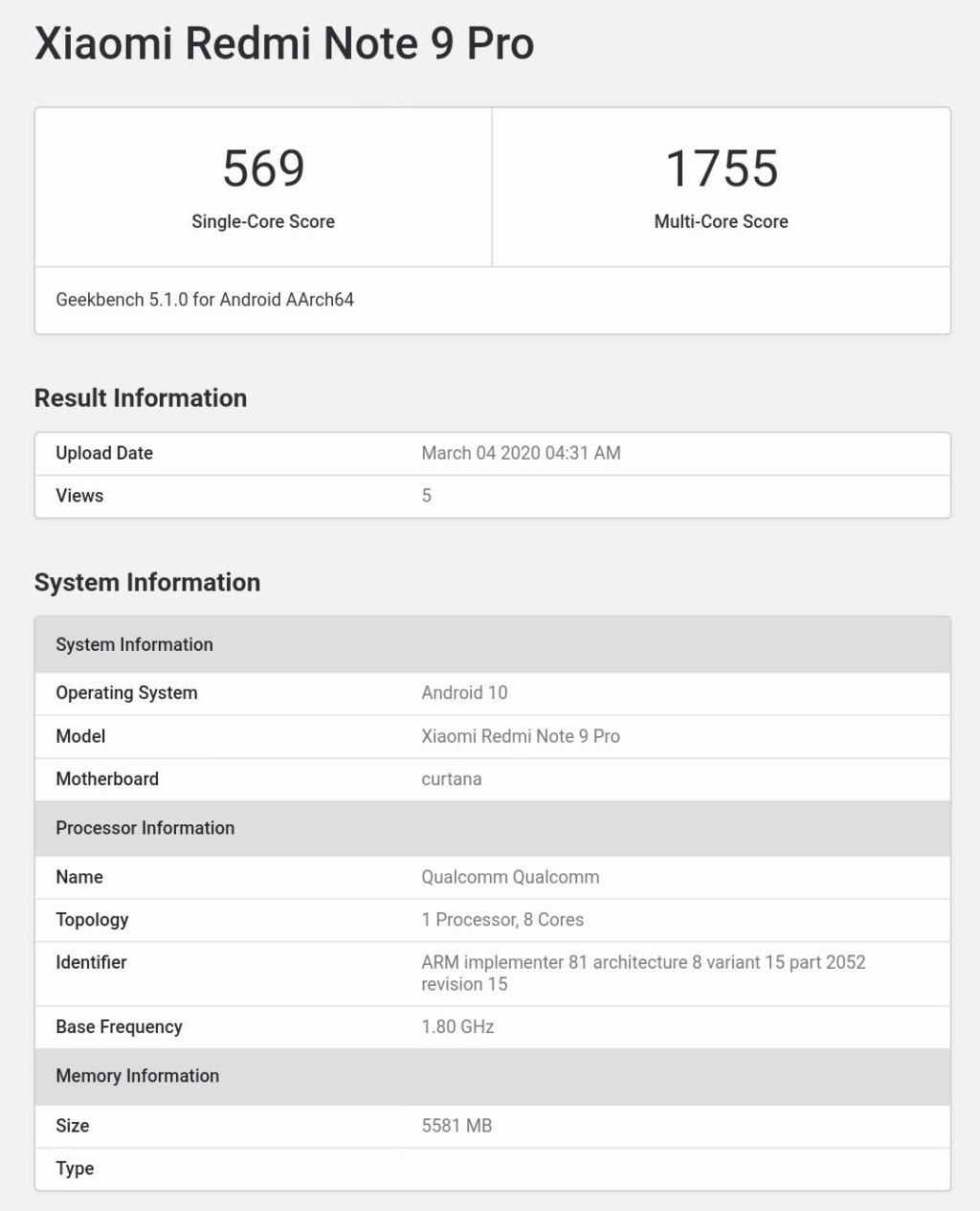Select the Motherboard value curtana
980x1211 pixels.
click(x=451, y=779)
